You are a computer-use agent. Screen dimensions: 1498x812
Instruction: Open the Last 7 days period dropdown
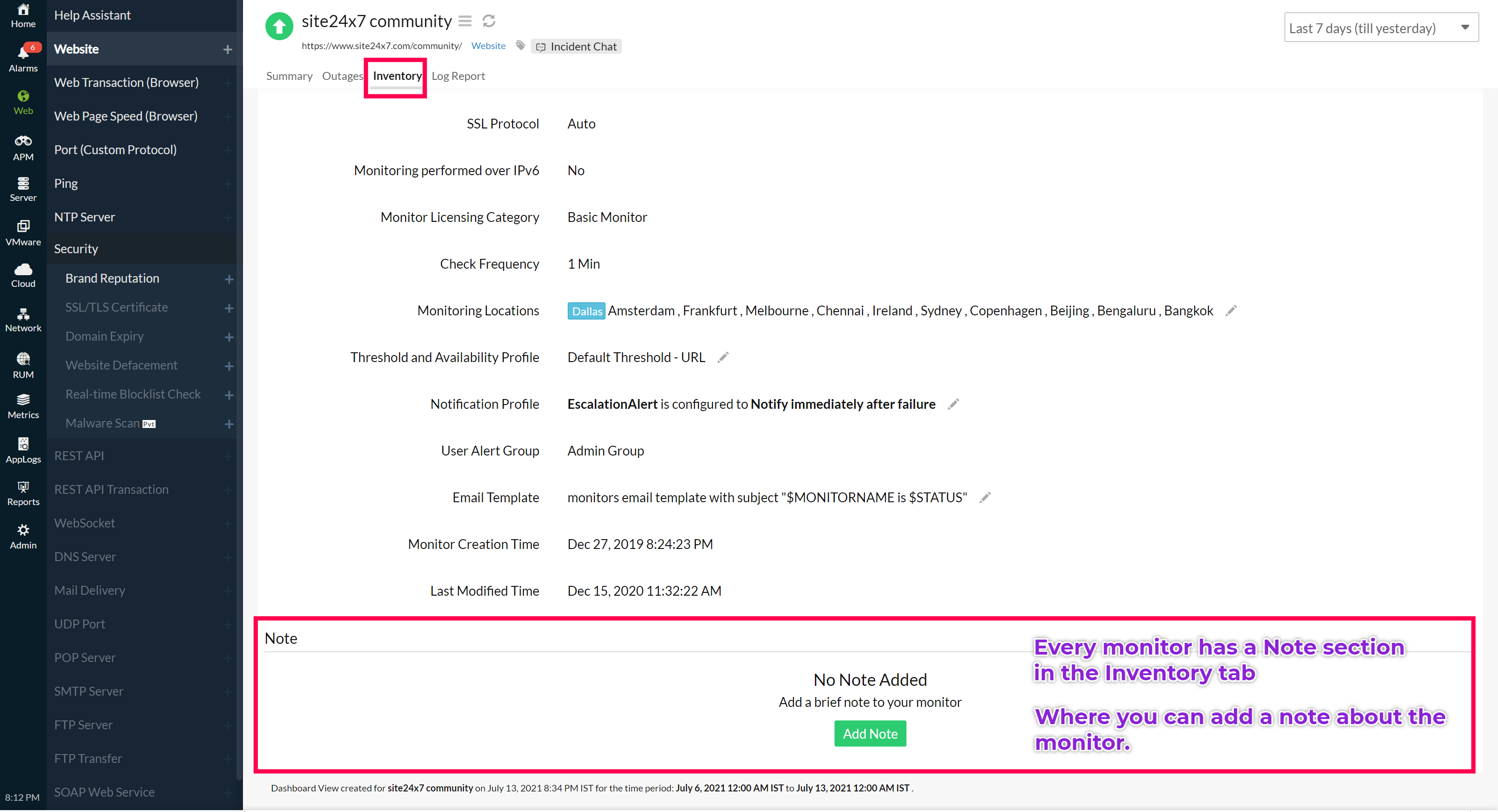coord(1381,28)
